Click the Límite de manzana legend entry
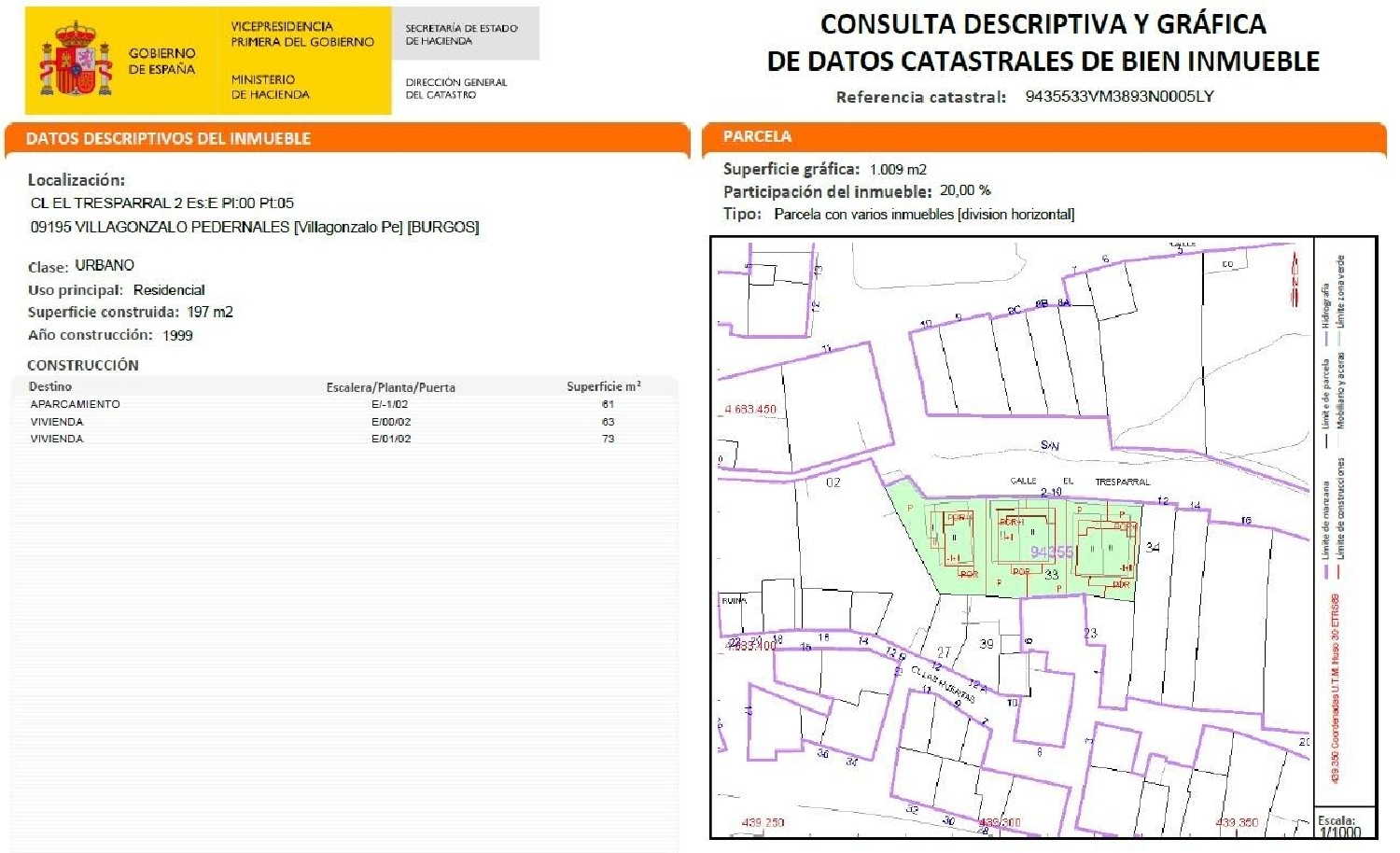The image size is (1400, 853). pyautogui.click(x=1325, y=531)
